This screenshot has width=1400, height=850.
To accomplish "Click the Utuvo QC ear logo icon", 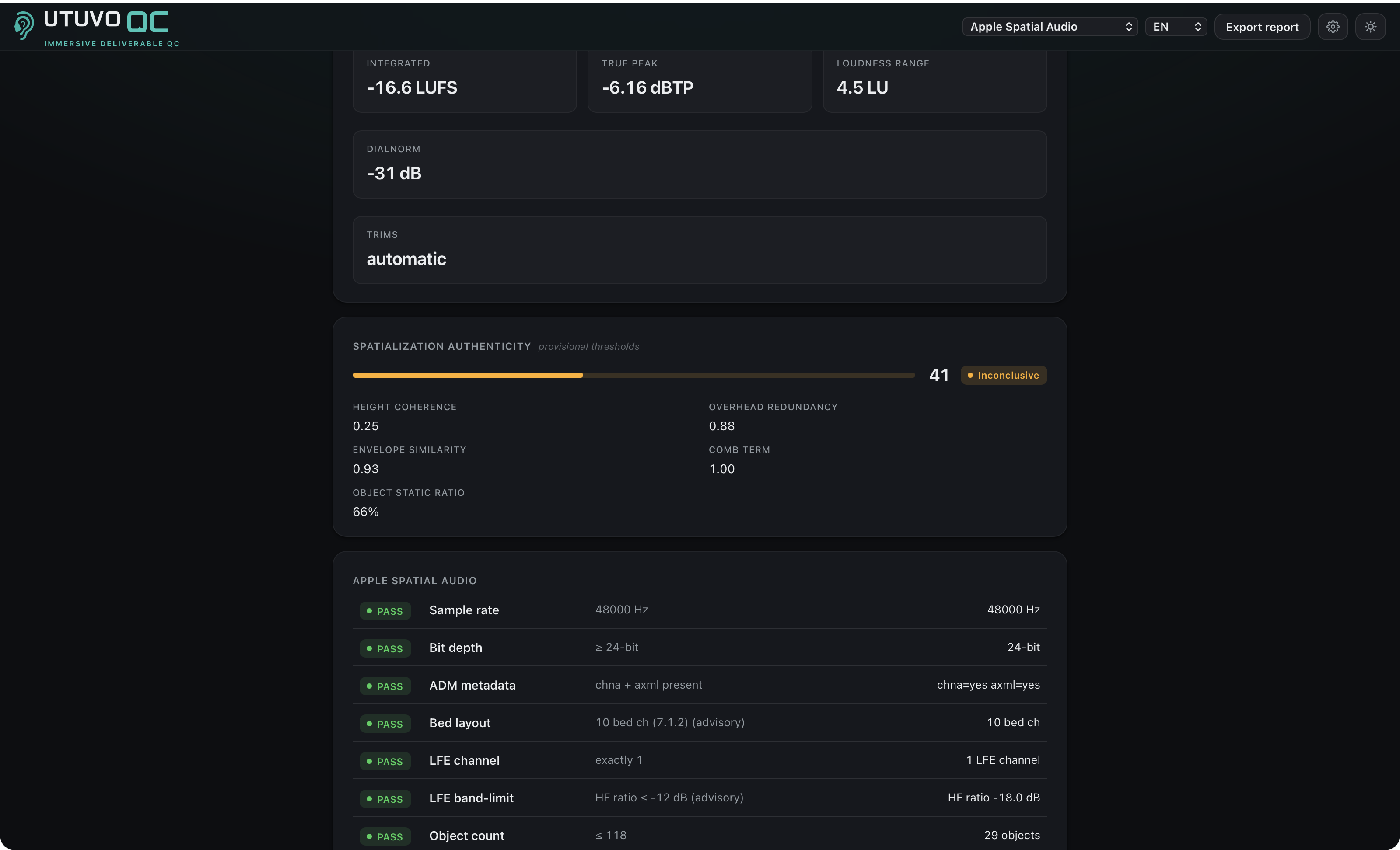I will (23, 26).
